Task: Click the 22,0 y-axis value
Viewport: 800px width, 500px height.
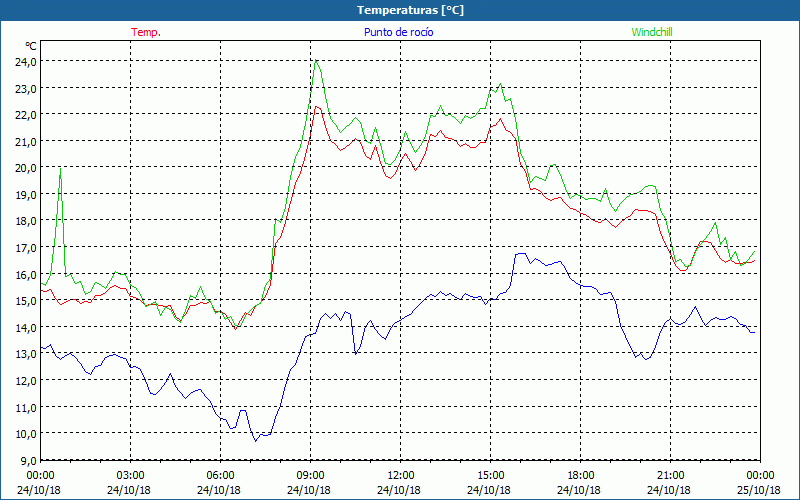Action: point(27,115)
